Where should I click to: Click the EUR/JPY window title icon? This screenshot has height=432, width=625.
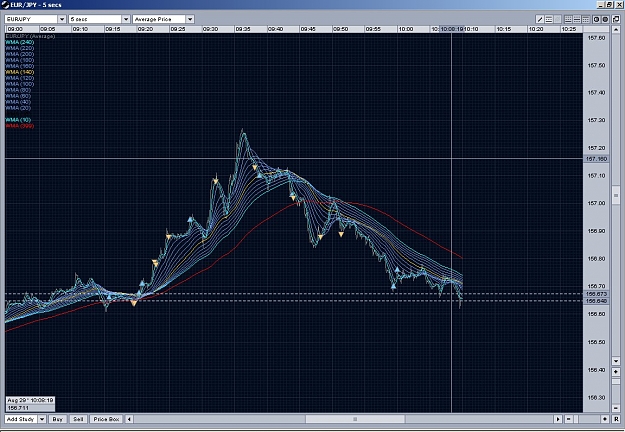(x=5, y=5)
